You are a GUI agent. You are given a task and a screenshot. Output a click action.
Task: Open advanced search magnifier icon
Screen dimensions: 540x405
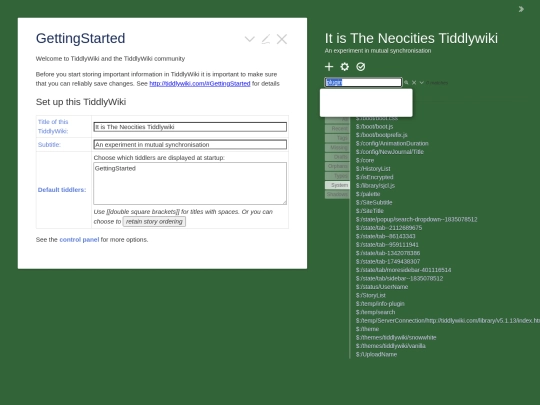coord(406,83)
